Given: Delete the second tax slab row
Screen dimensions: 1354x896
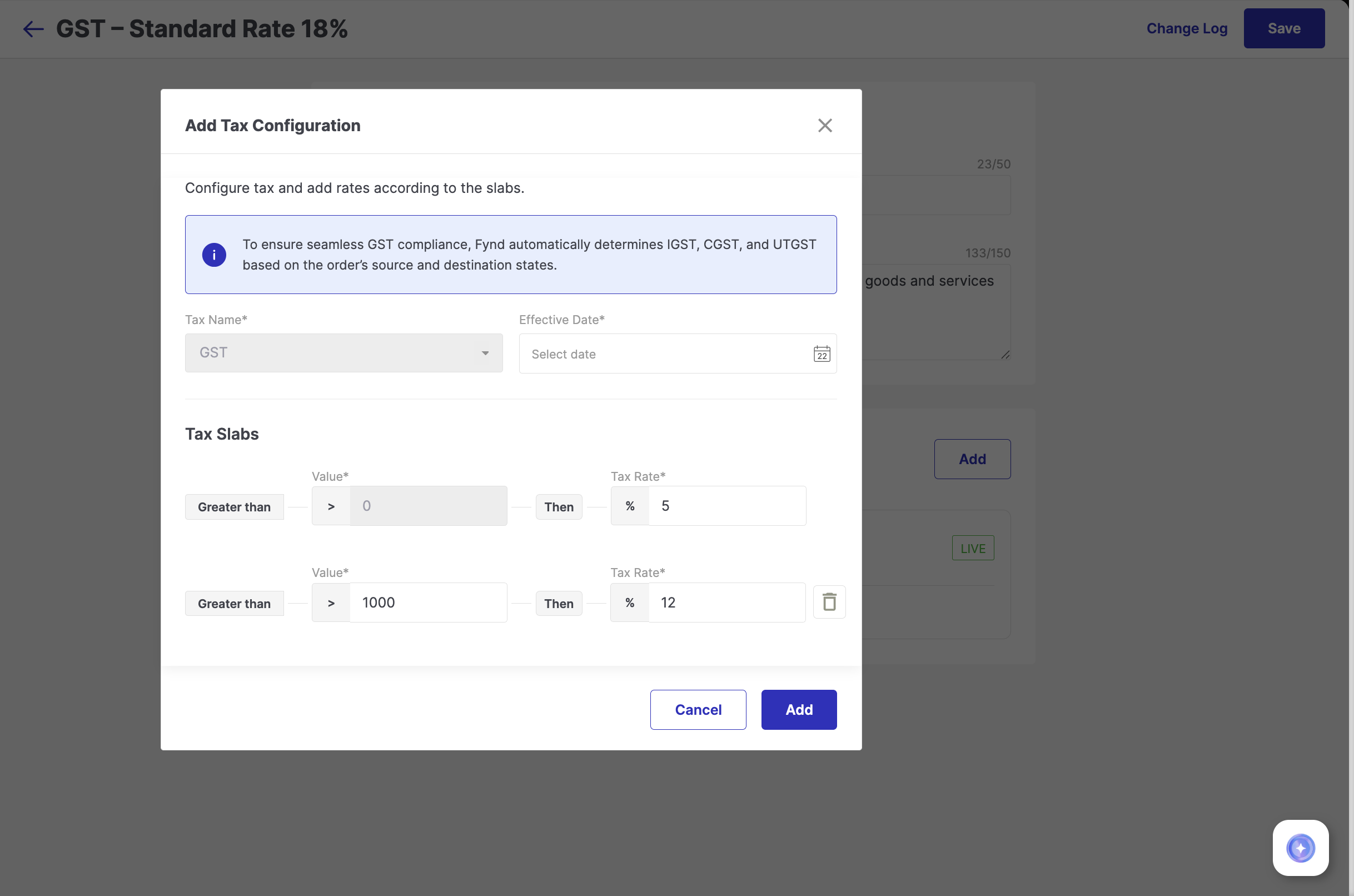Looking at the screenshot, I should tap(829, 602).
